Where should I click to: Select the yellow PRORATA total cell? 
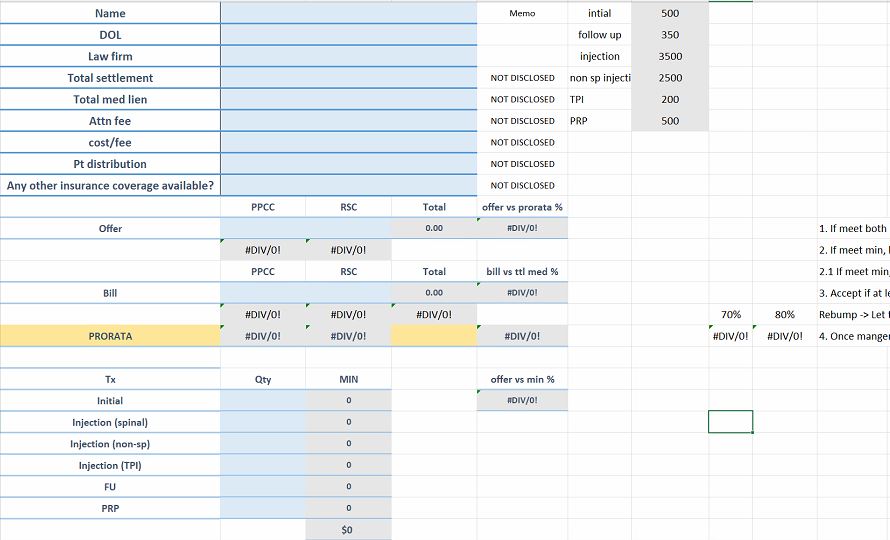pyautogui.click(x=434, y=336)
